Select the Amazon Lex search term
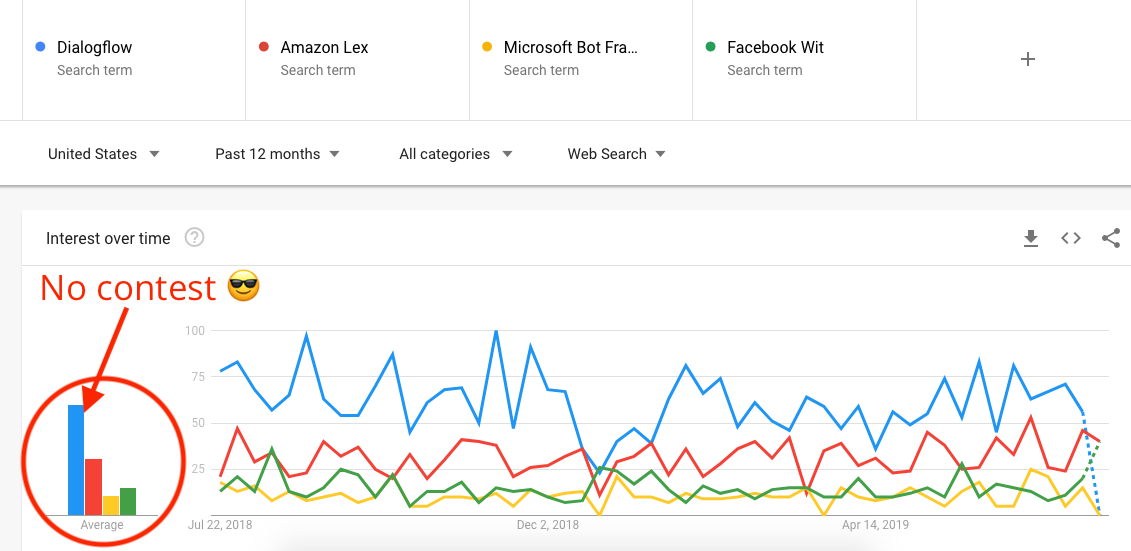The height and width of the screenshot is (551, 1131). pos(358,60)
